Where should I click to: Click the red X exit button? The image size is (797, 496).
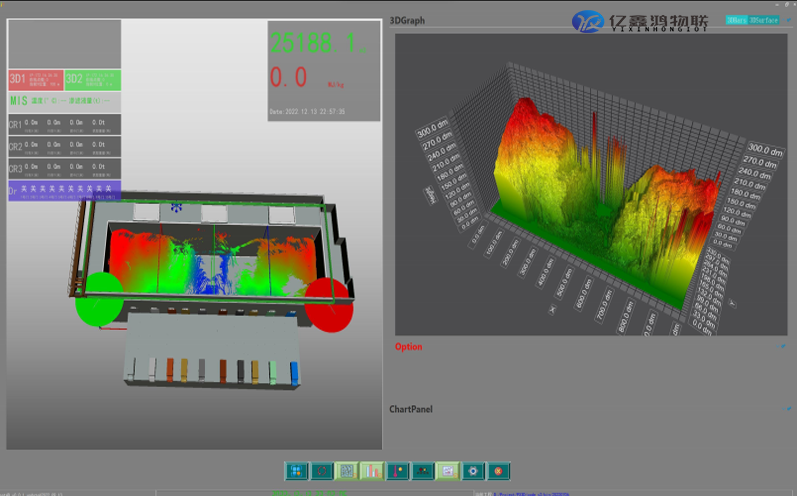tap(498, 471)
